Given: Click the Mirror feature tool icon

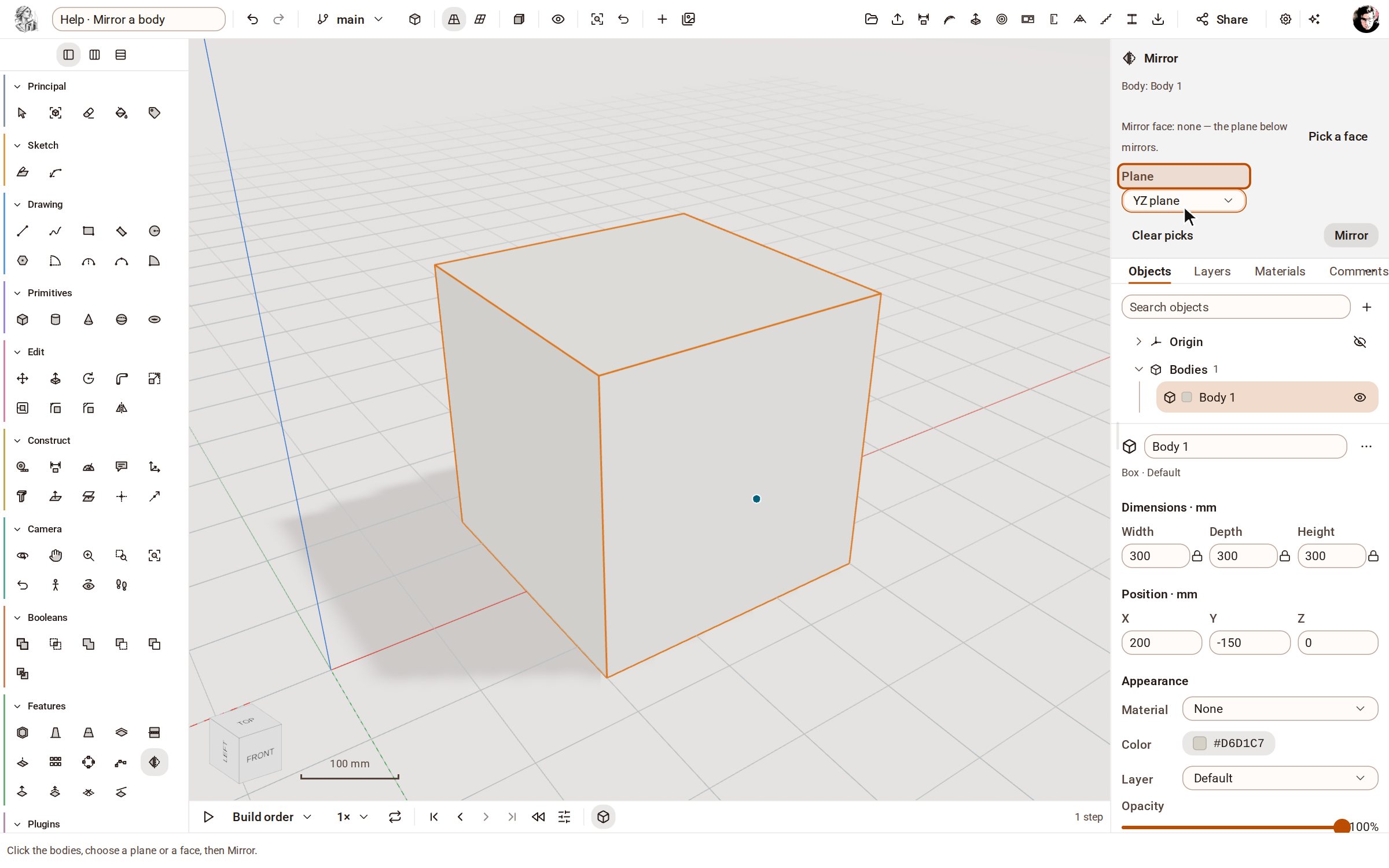Looking at the screenshot, I should [x=155, y=762].
